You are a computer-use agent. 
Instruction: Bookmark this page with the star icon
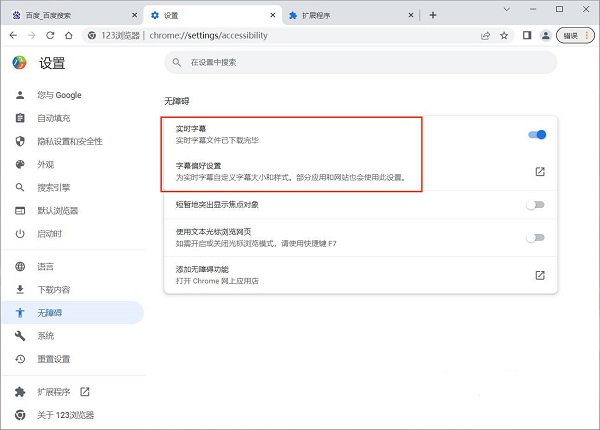click(x=504, y=36)
